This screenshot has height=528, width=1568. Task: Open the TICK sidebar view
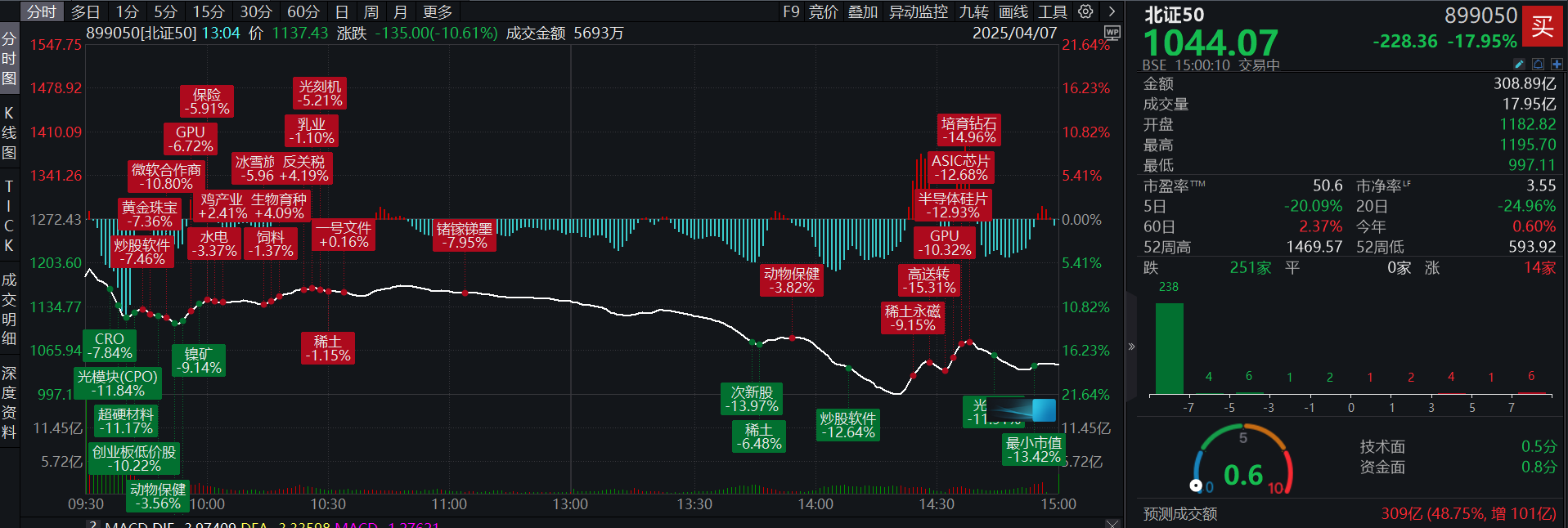coord(9,216)
